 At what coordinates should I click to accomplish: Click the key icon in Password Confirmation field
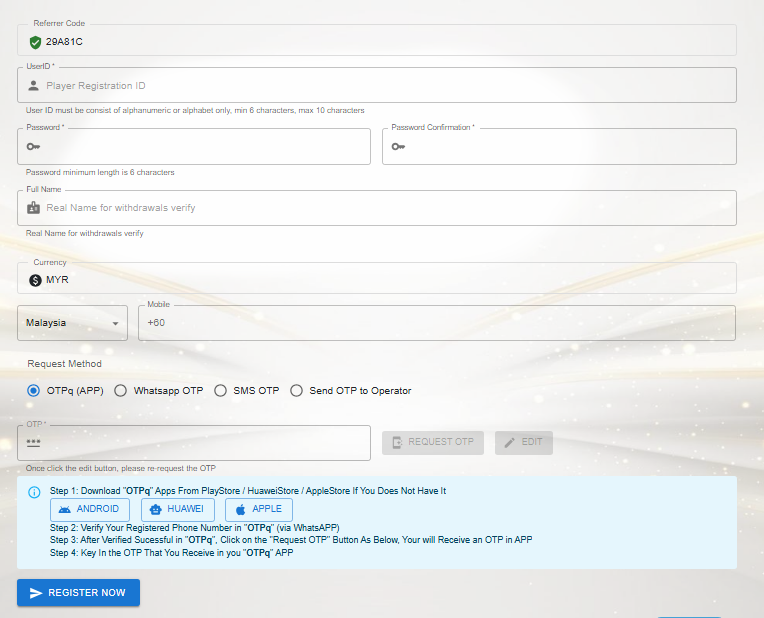pos(398,146)
